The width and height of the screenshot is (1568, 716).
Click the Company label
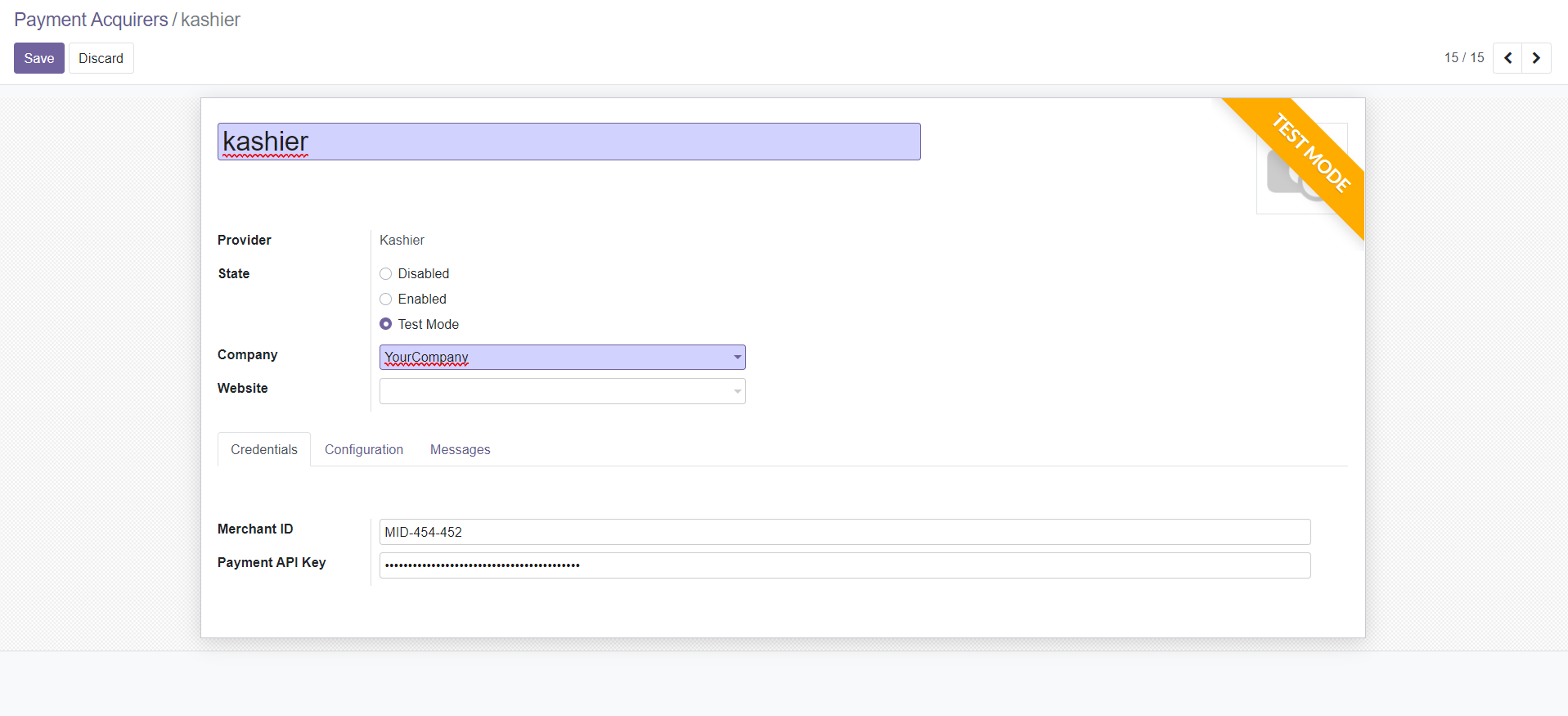pos(247,355)
